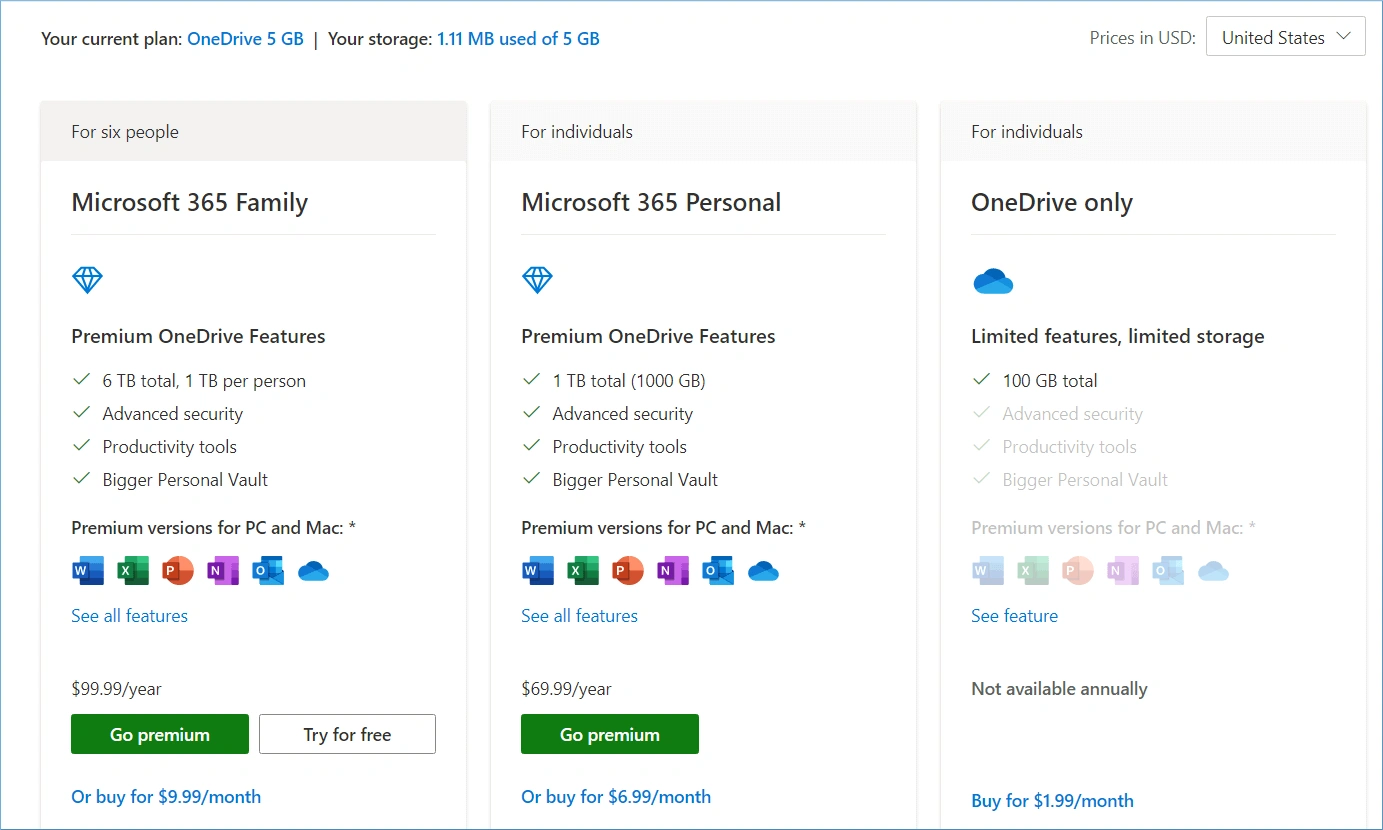
Task: Select the Word icon in the Family column
Action: (87, 570)
